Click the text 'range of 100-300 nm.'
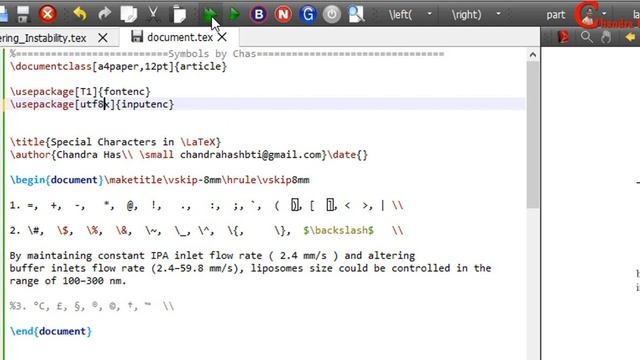This screenshot has height=360, width=640. tap(68, 281)
